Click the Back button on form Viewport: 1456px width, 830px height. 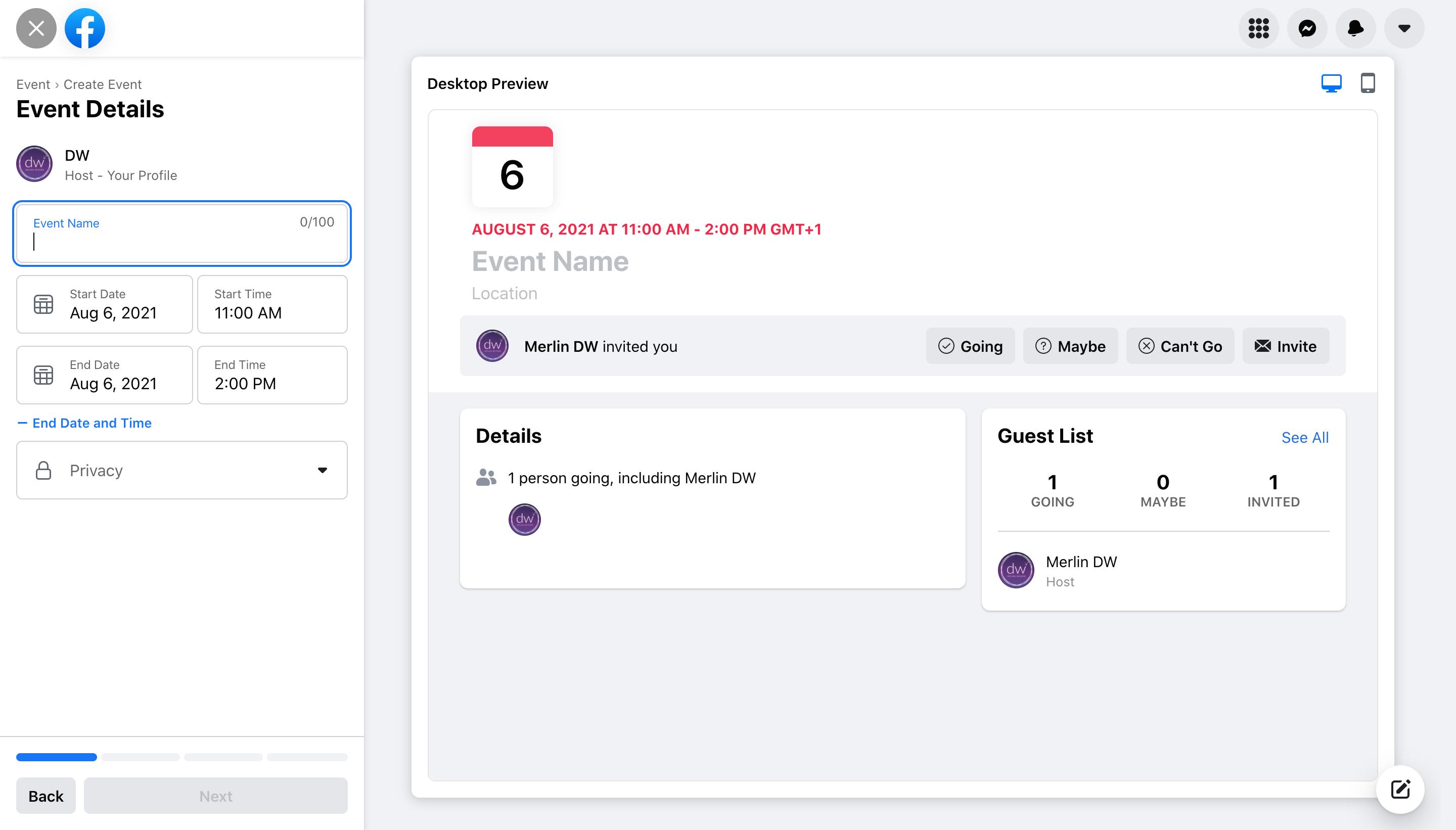tap(45, 795)
